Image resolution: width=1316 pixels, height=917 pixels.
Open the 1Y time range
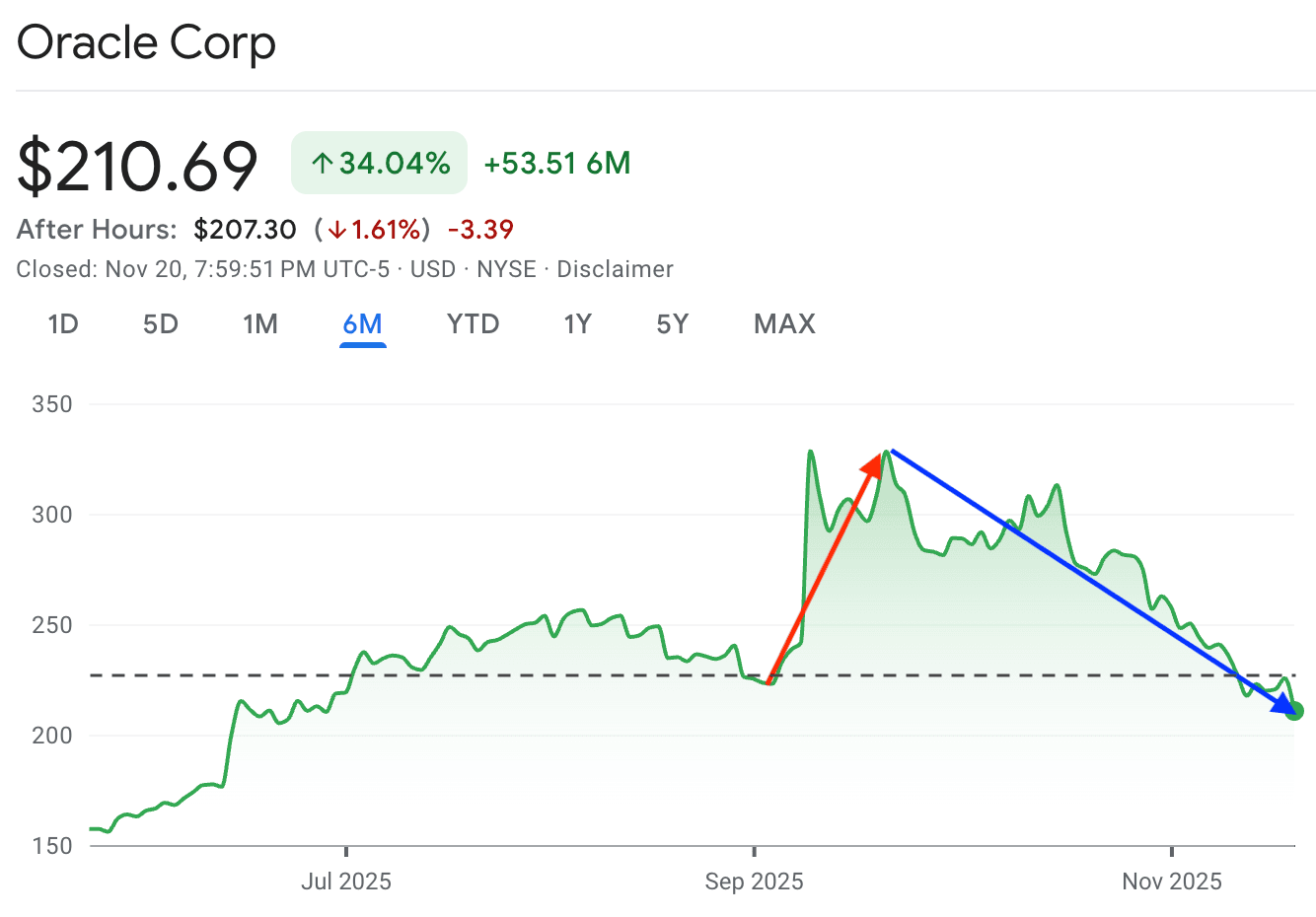[577, 324]
